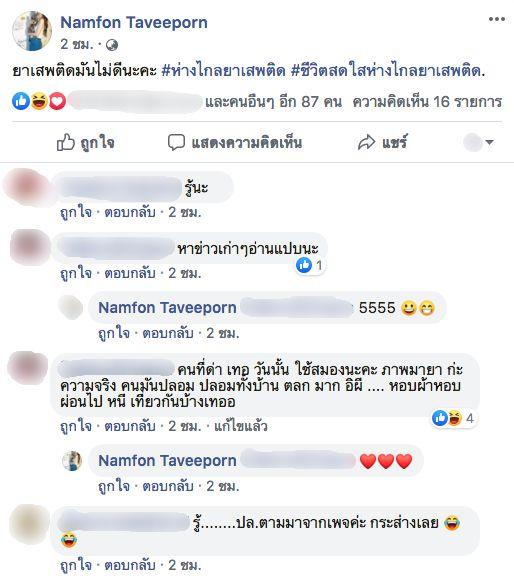
Task: Click the haha reaction icon on post summary
Action: point(39,101)
